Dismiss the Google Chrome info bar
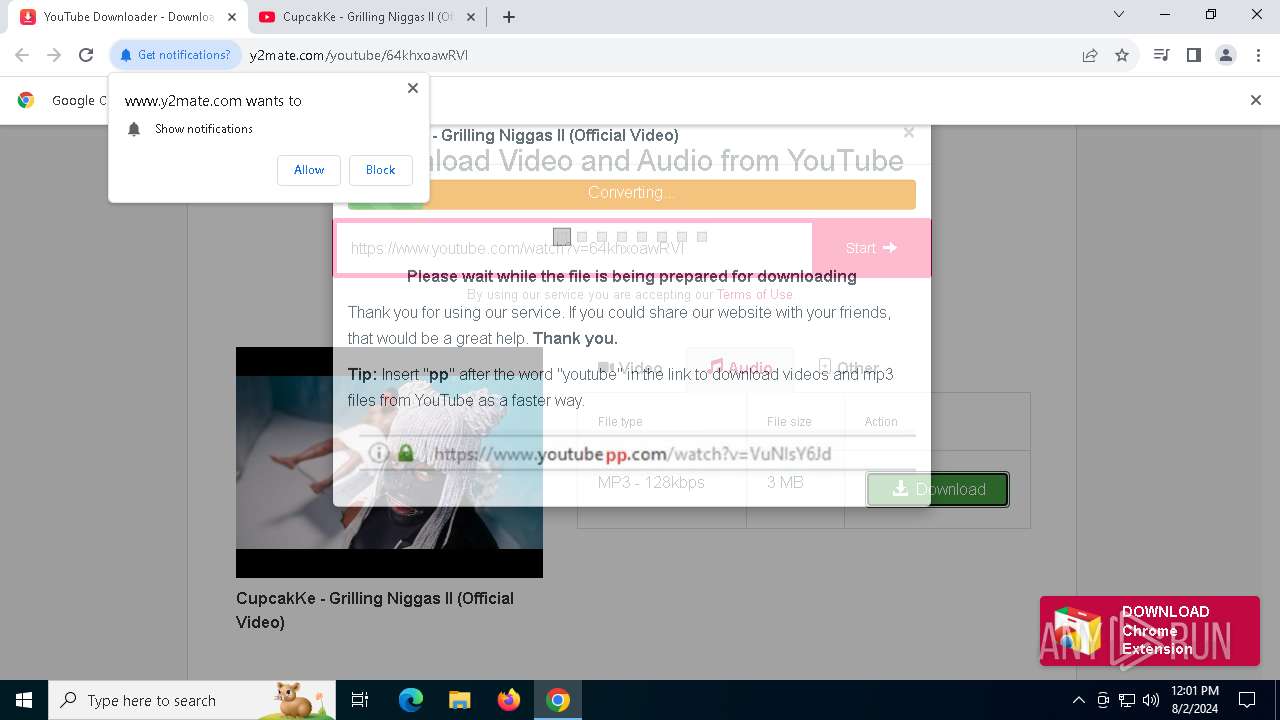Screen dimensions: 1280x720 (x=1256, y=100)
